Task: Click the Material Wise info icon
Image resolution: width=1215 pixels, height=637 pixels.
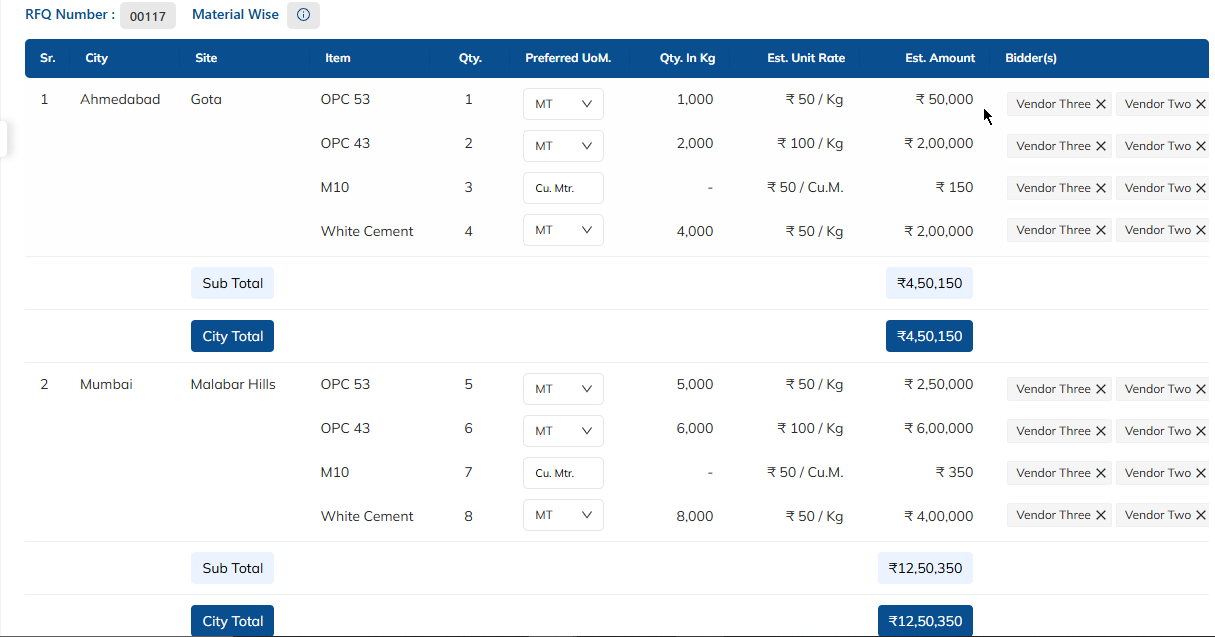Action: [303, 15]
